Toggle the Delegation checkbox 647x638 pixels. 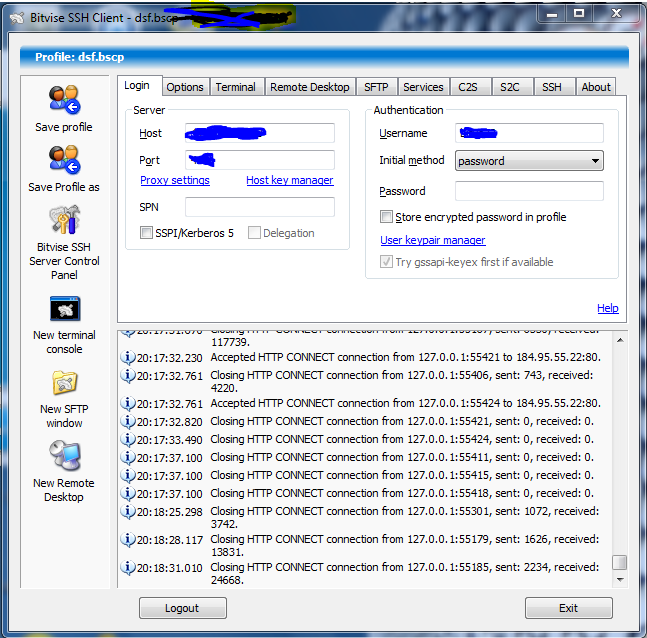point(254,233)
